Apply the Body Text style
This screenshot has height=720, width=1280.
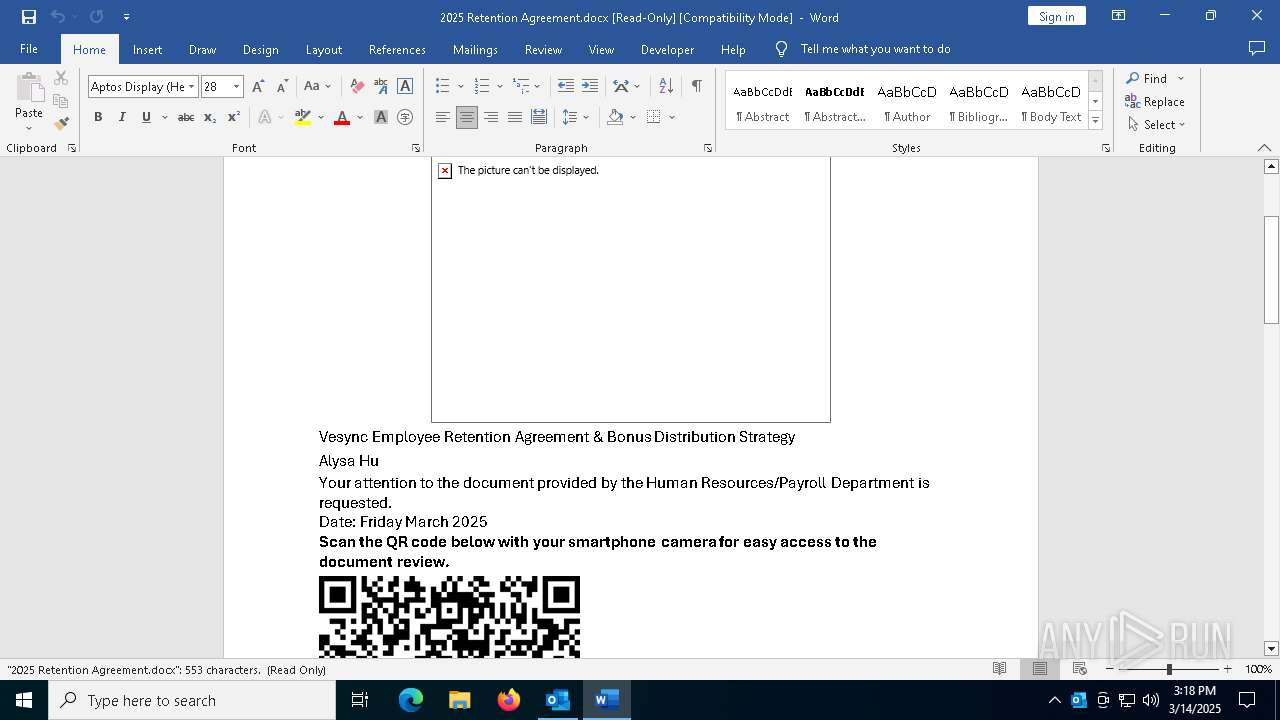(x=1051, y=102)
